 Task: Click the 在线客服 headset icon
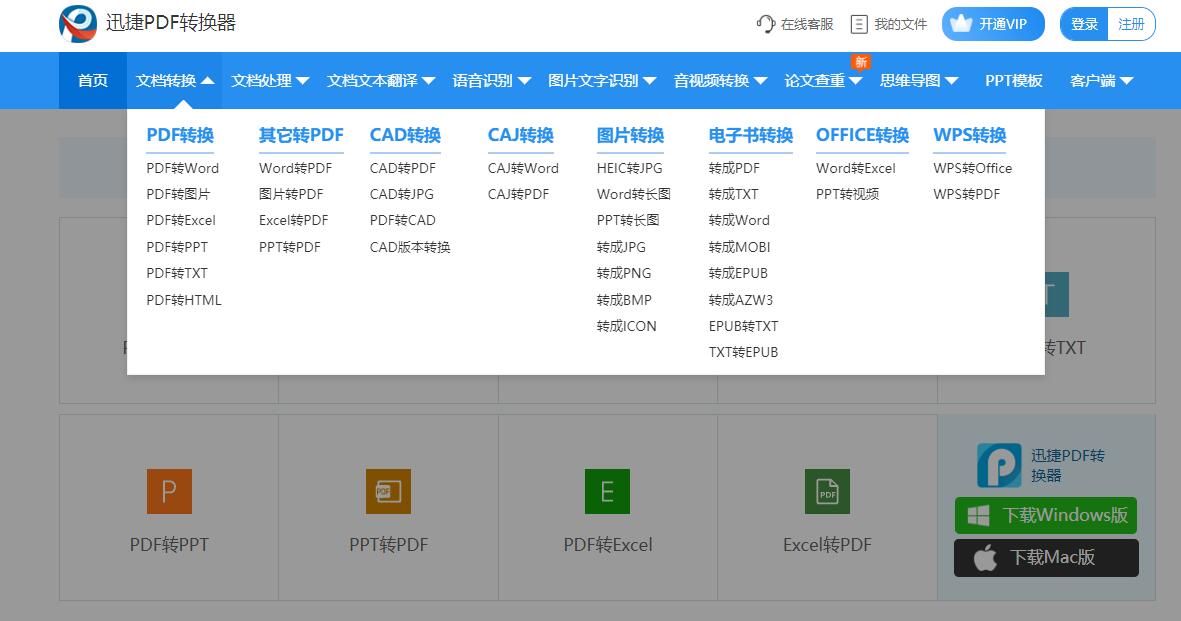(766, 24)
